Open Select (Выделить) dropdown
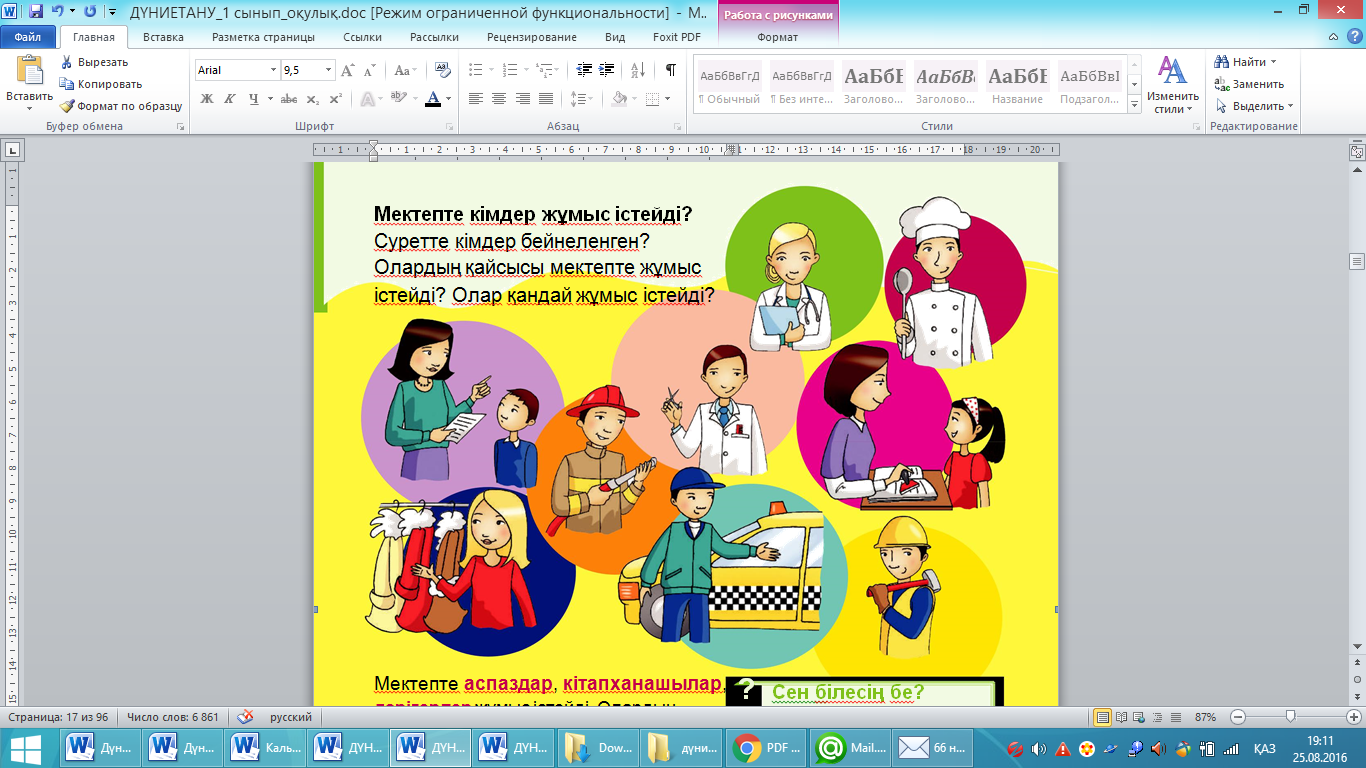 [1254, 106]
